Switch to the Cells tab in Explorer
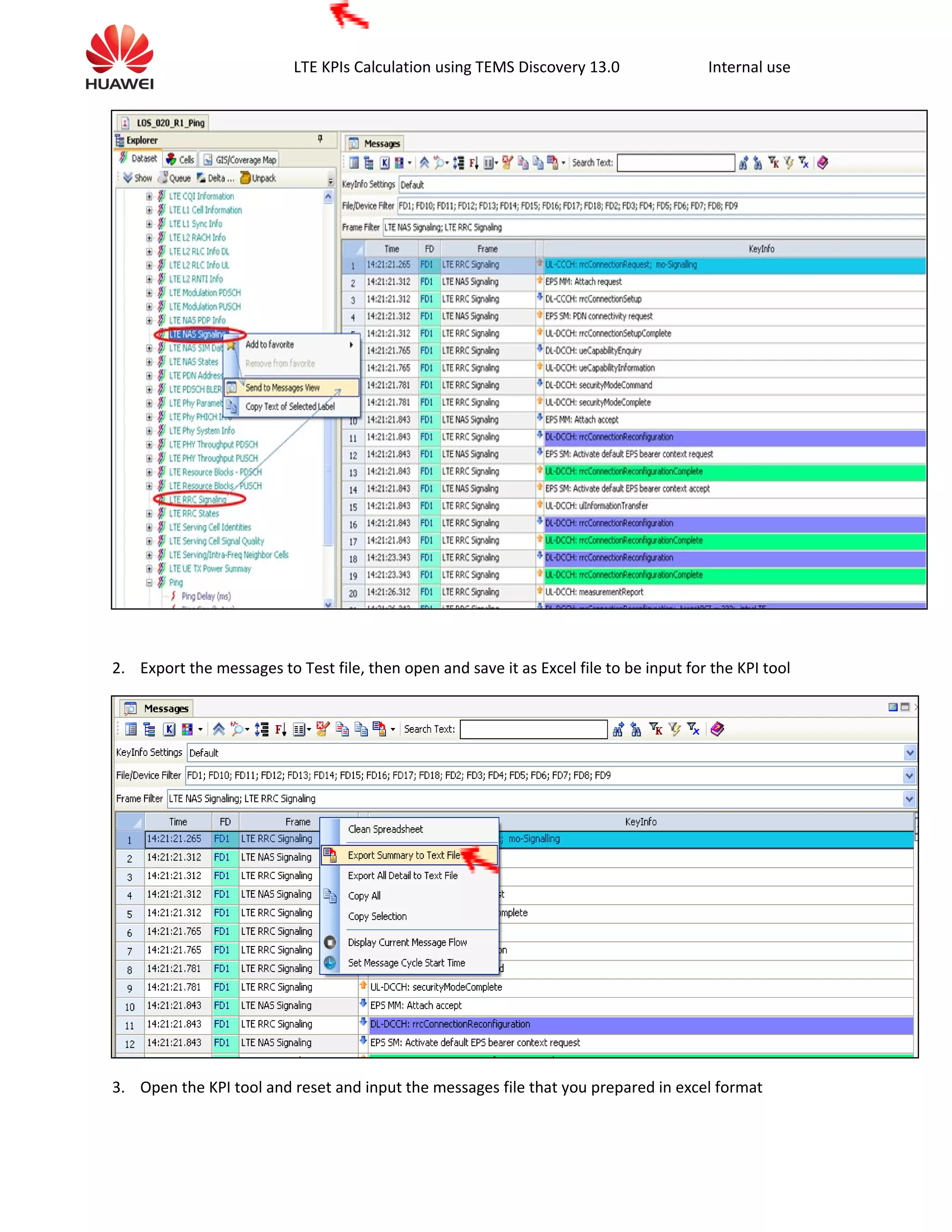 point(180,159)
